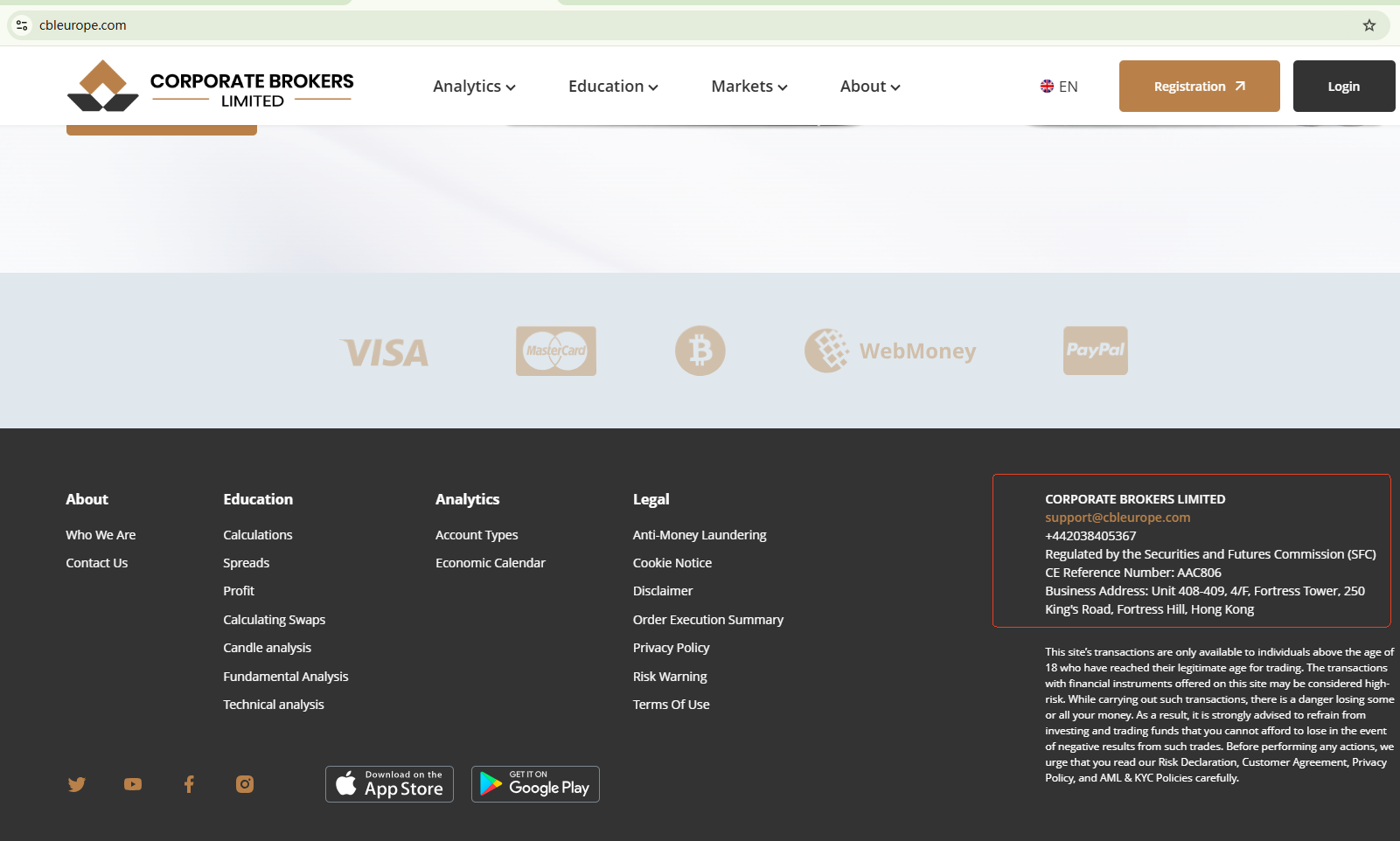Open the Instagram social page

[245, 784]
